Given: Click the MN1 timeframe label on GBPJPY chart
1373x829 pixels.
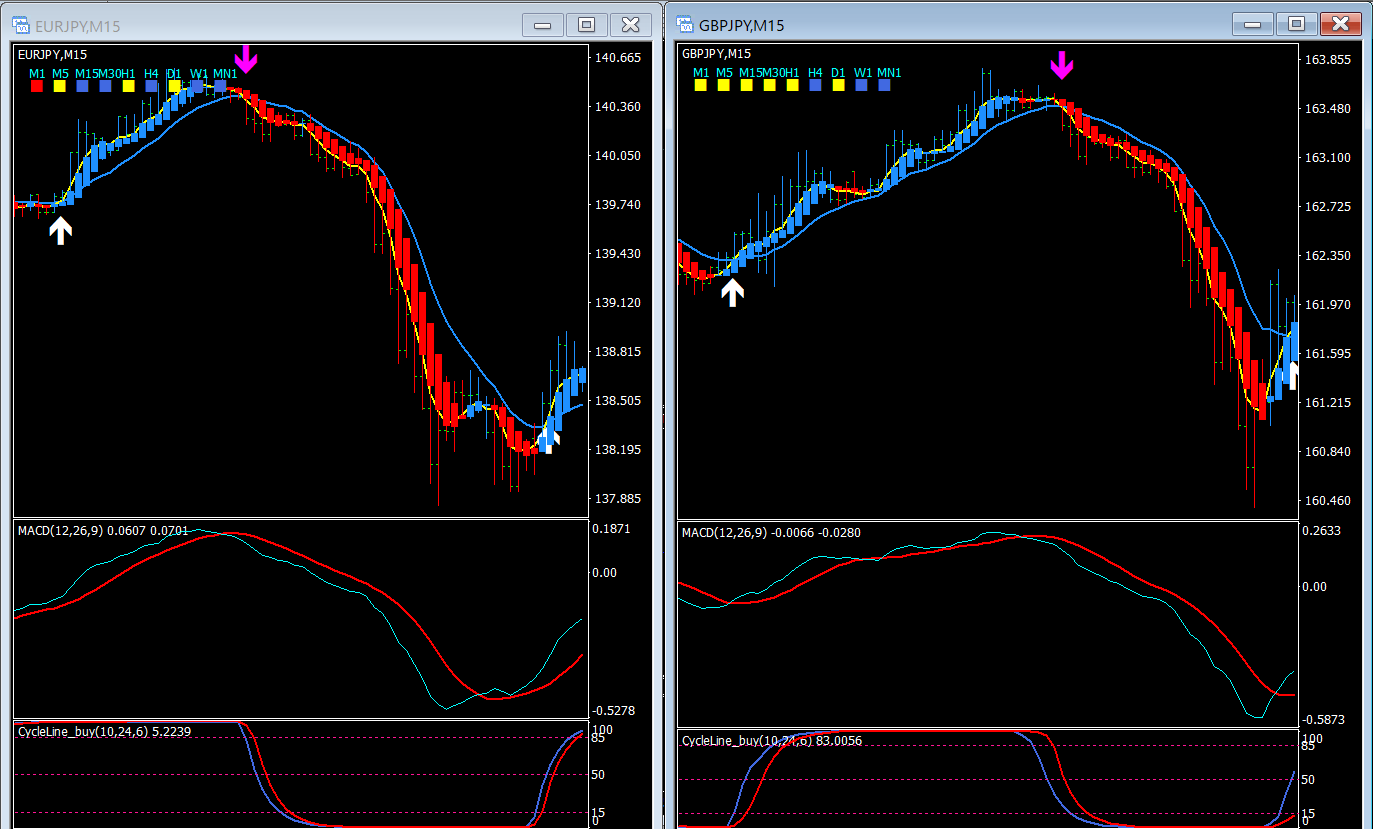Looking at the screenshot, I should click(x=889, y=73).
